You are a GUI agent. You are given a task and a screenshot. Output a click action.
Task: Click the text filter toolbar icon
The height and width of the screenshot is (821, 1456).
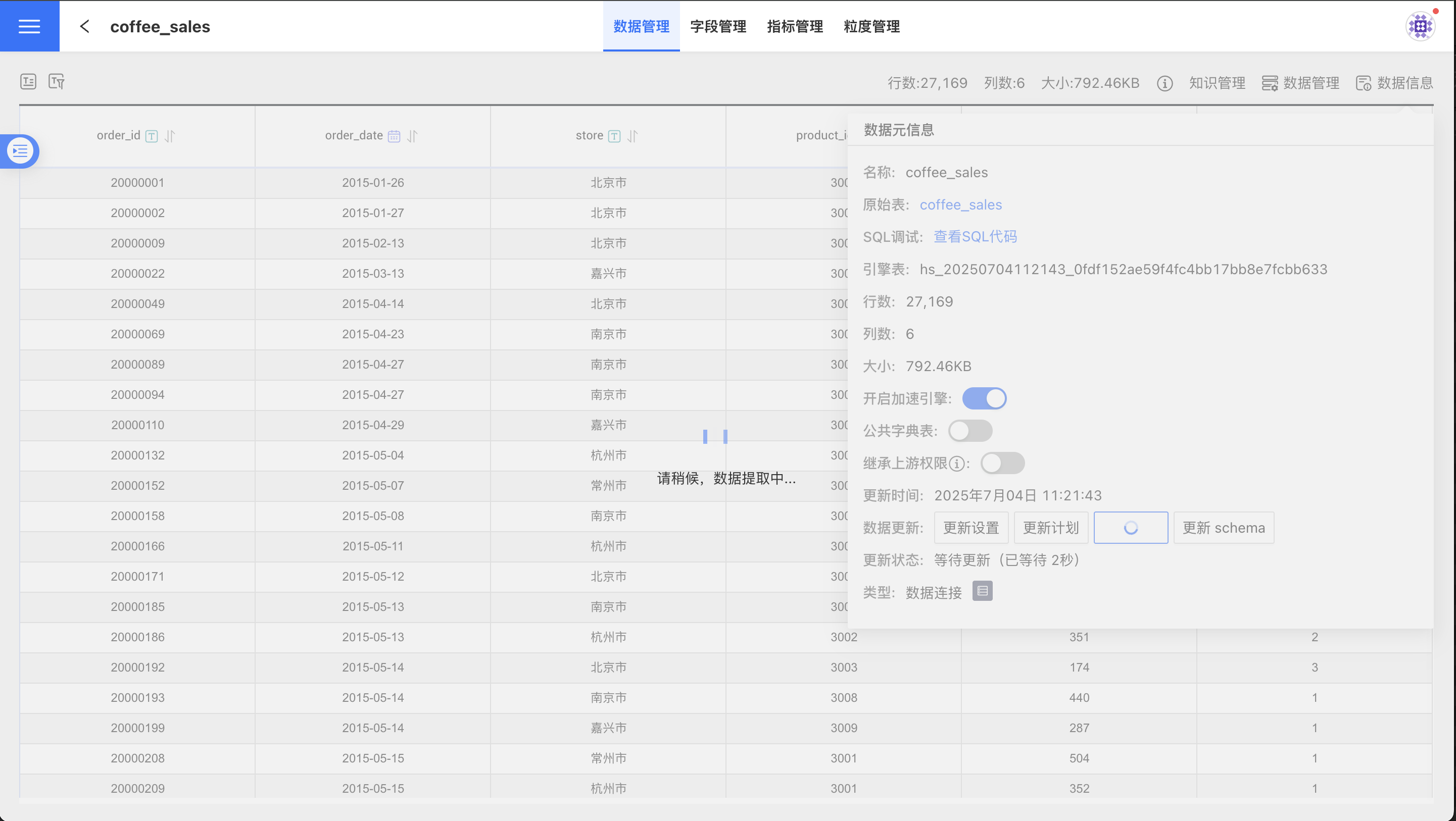point(57,82)
